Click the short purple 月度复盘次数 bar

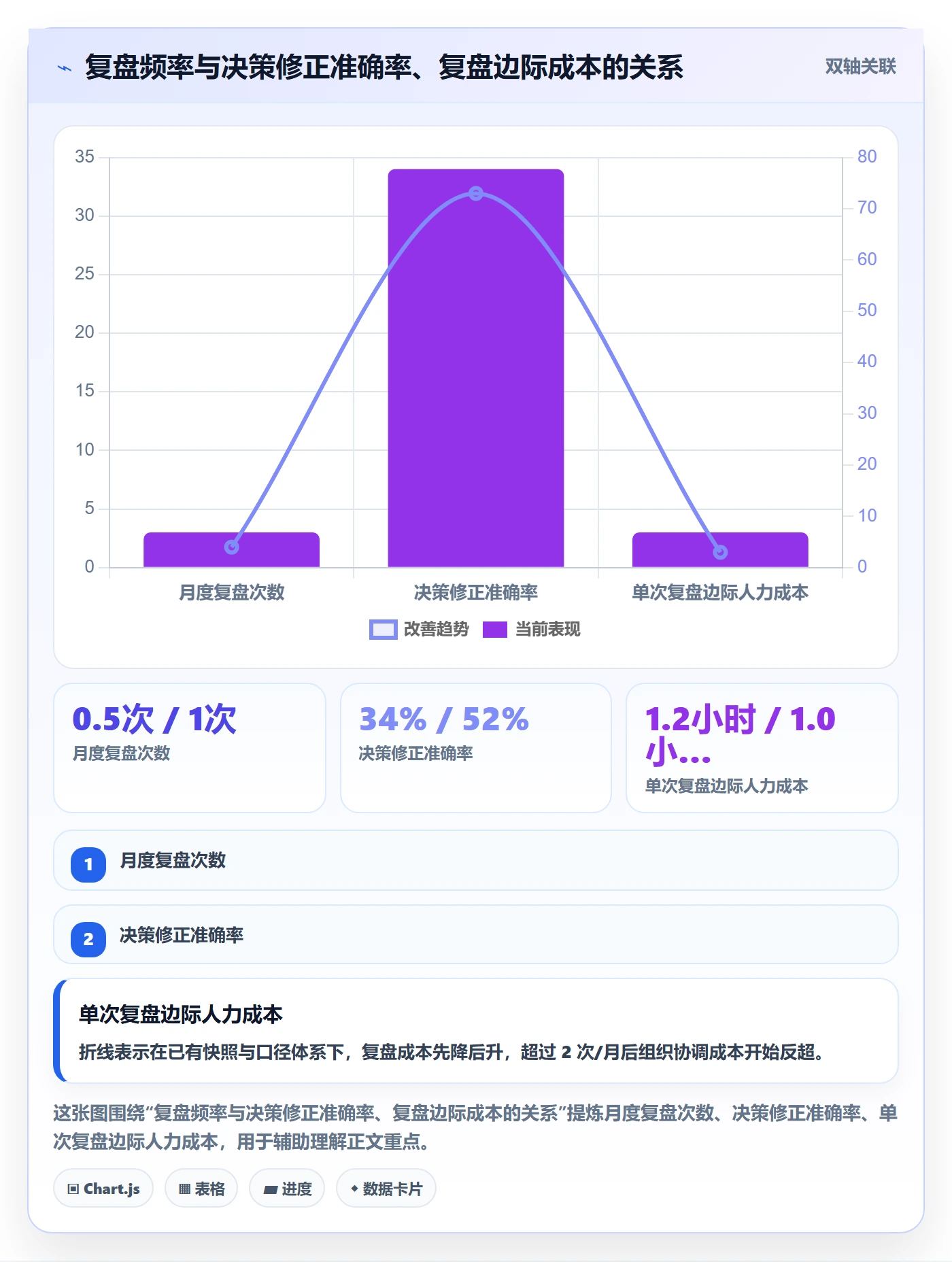click(231, 549)
